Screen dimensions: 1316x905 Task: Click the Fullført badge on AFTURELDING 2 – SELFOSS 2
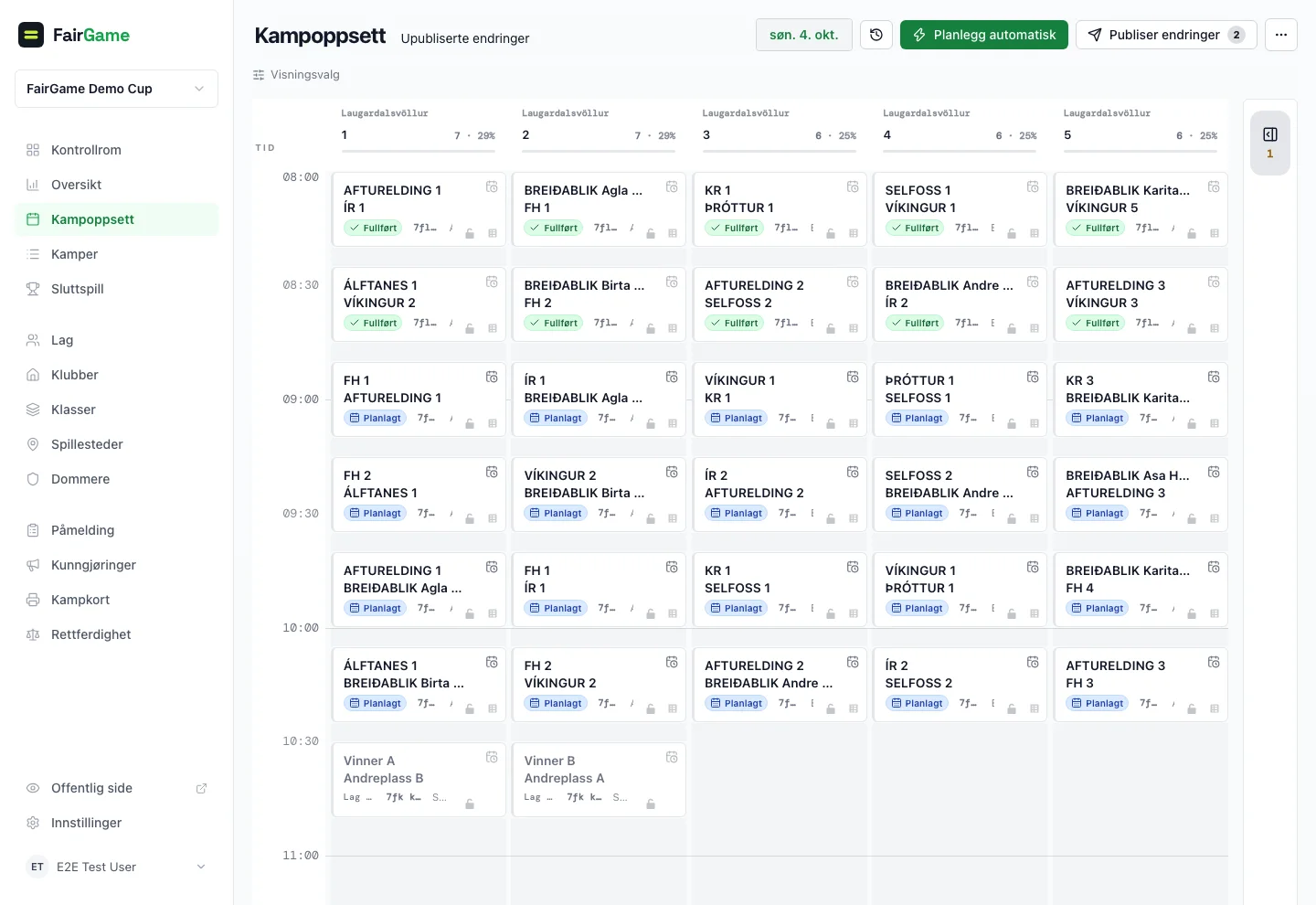click(x=736, y=323)
